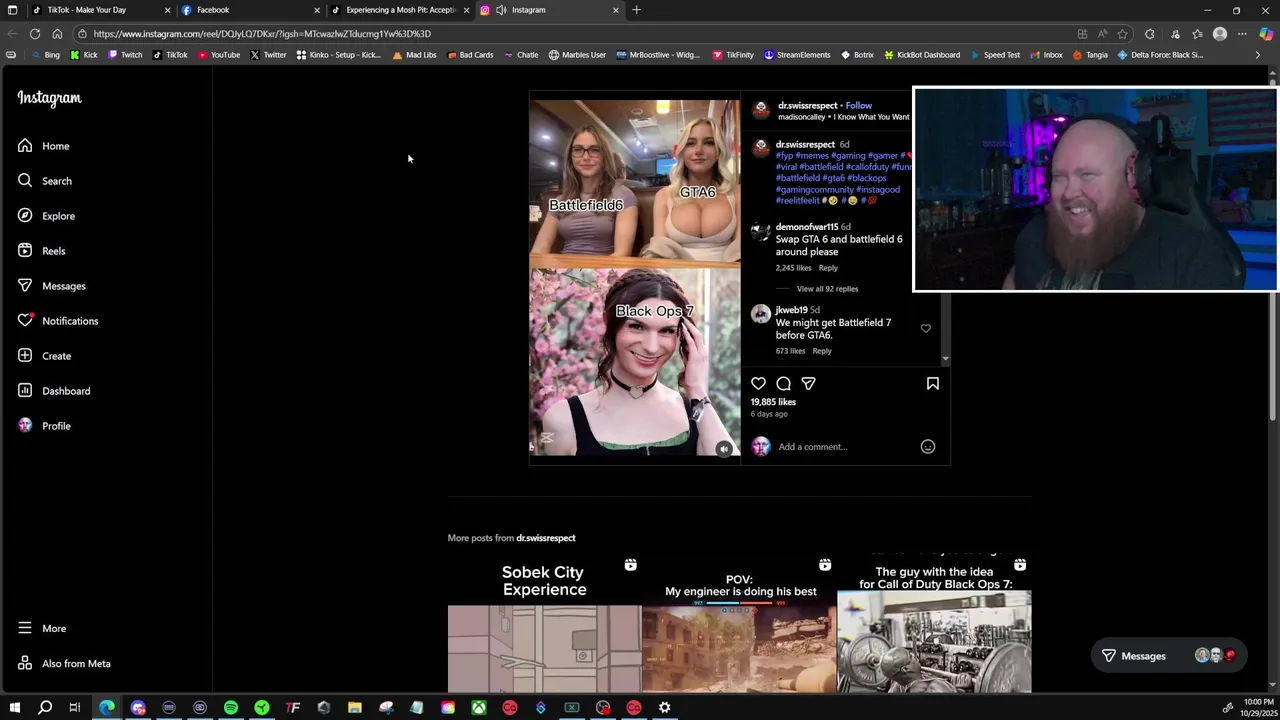This screenshot has width=1280, height=720.
Task: Reply to jkweb19's comment
Action: pyautogui.click(x=821, y=351)
